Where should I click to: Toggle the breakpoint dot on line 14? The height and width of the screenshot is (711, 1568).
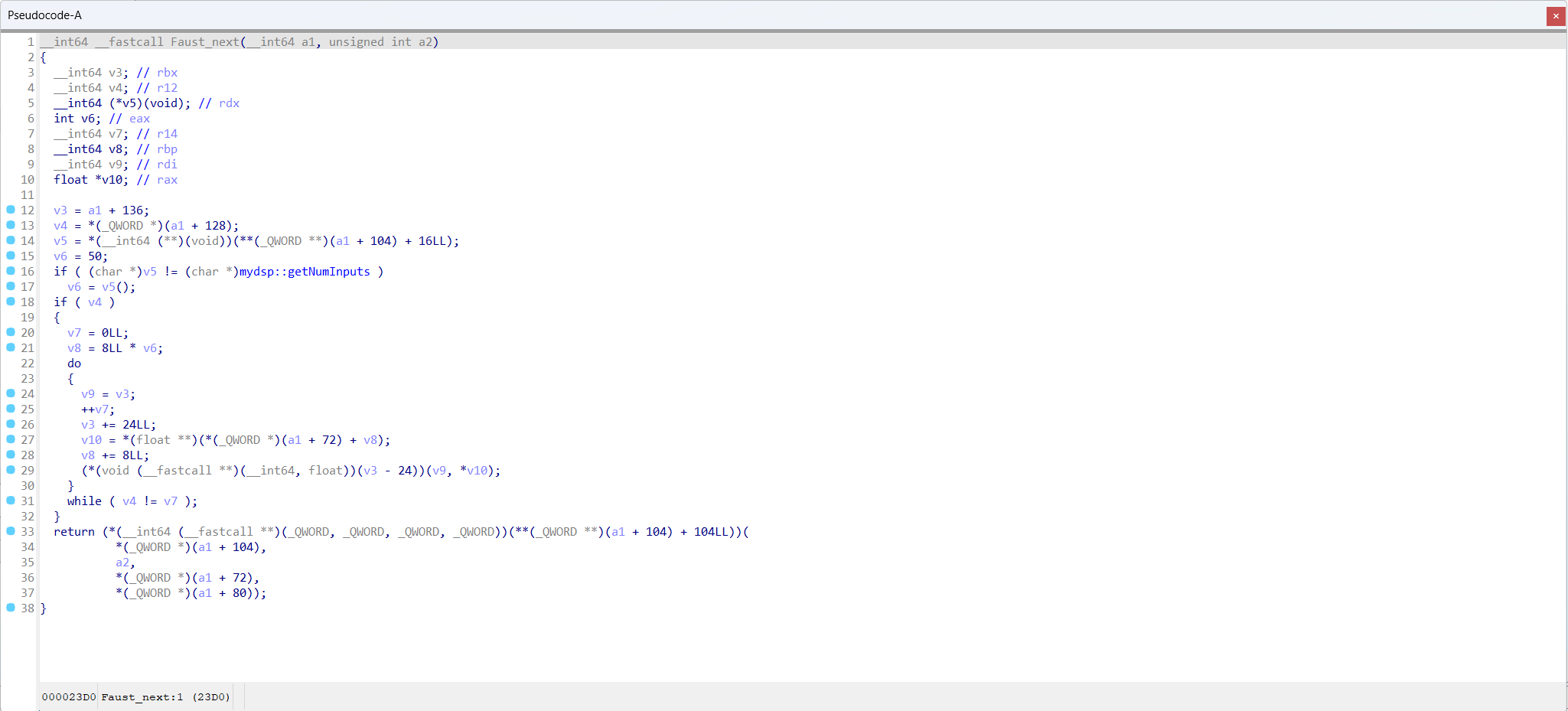point(11,240)
